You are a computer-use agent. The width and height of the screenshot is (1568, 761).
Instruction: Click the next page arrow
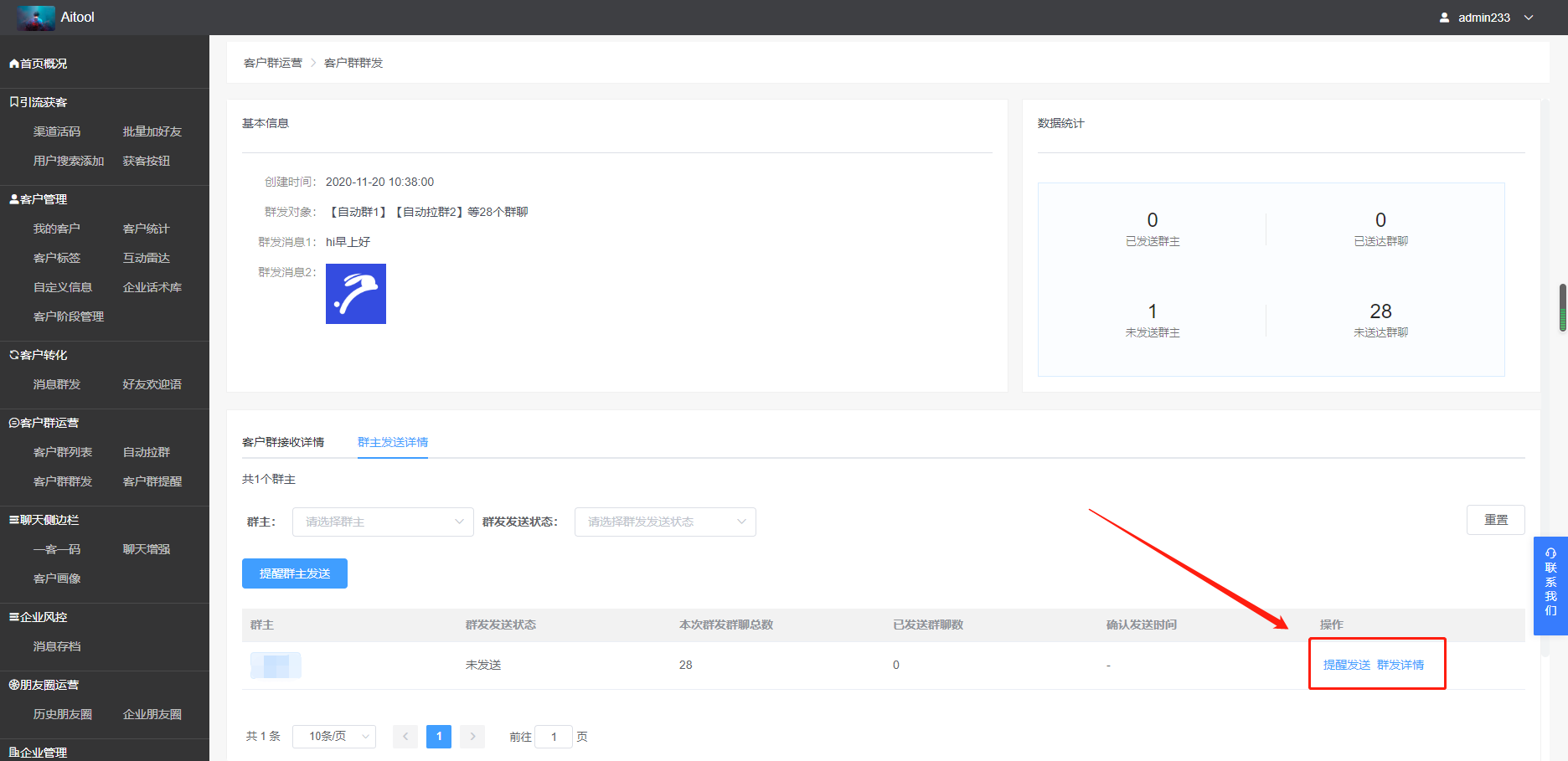click(x=472, y=737)
